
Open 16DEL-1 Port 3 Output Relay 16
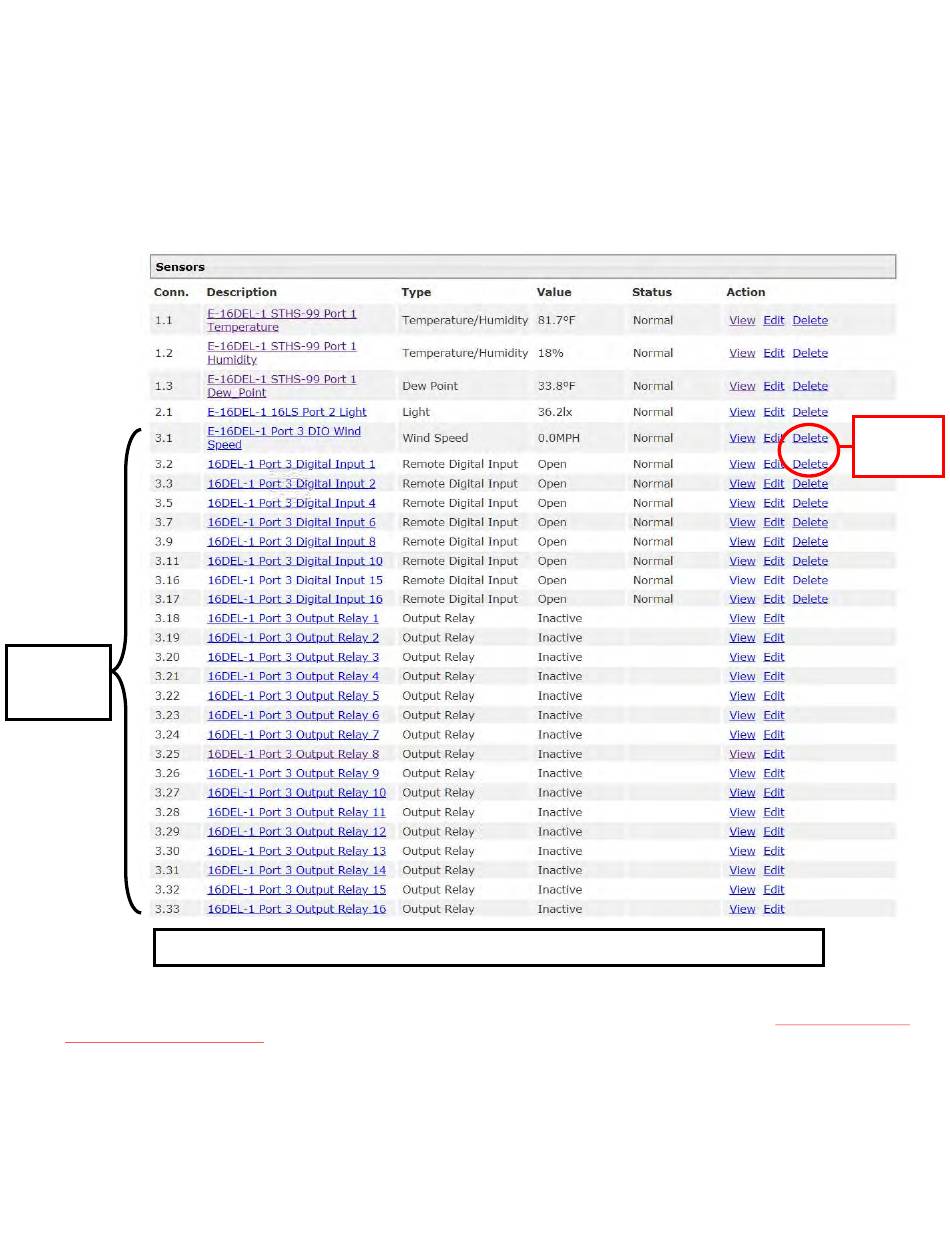(x=296, y=909)
